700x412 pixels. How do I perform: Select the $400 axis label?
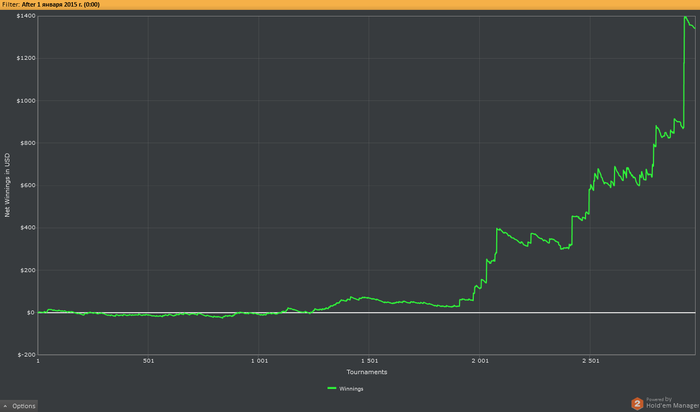[28, 228]
